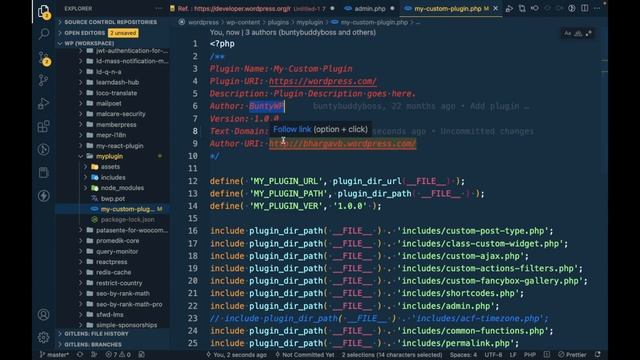Click myplugin in breadcrumb path
640x360 pixels.
tap(309, 22)
